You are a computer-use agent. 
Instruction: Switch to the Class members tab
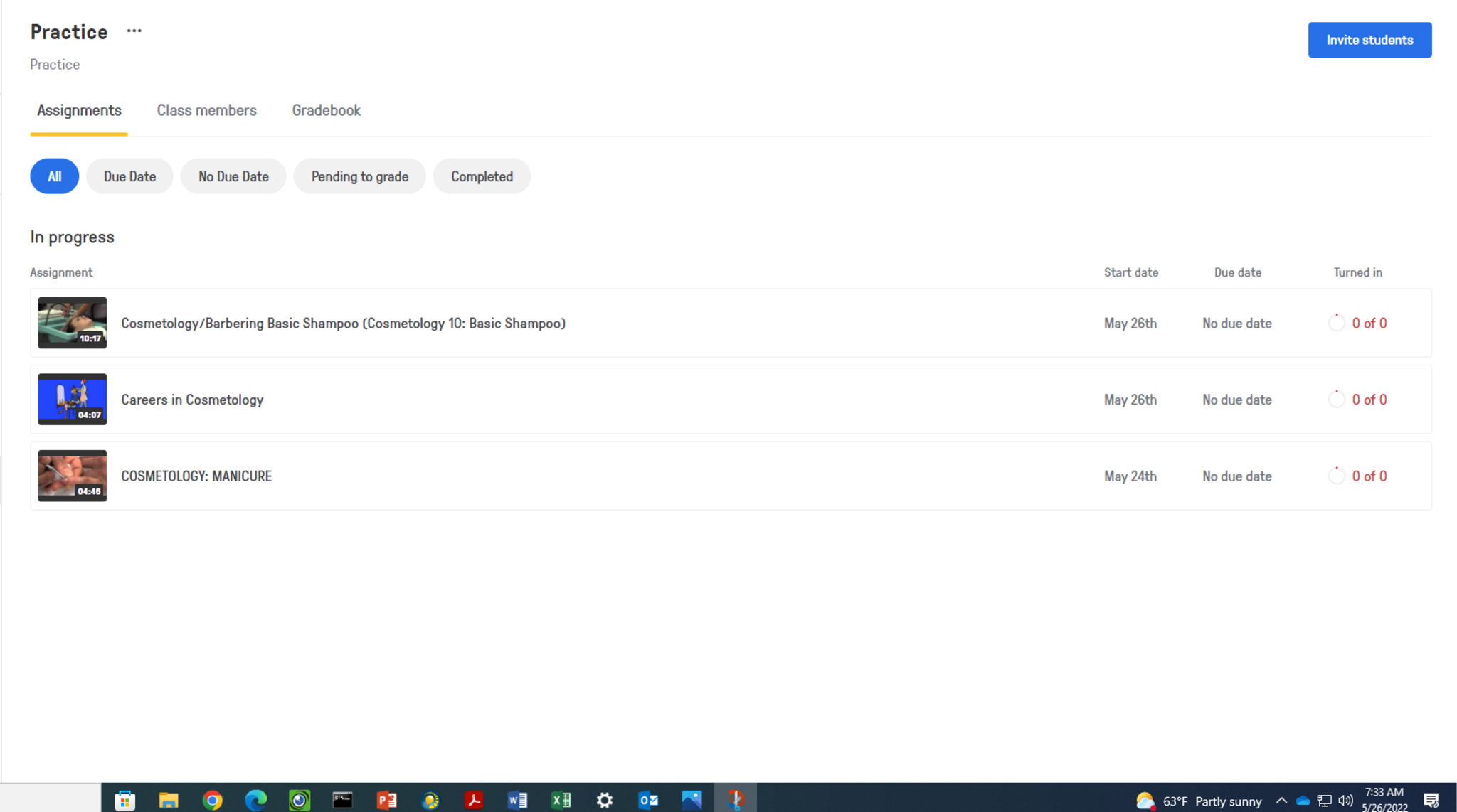coord(206,110)
